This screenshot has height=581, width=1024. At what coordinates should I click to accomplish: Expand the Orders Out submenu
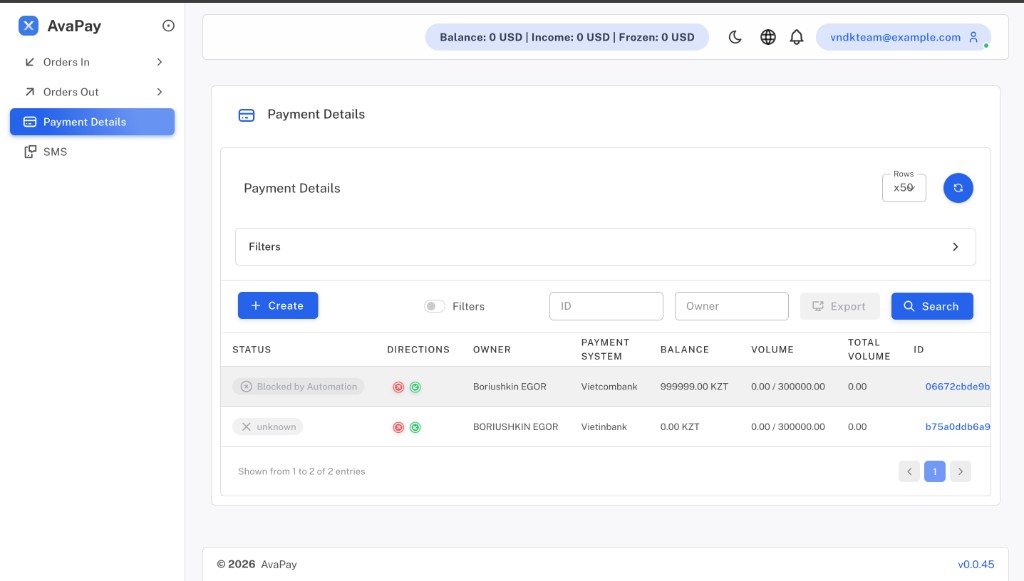[x=92, y=92]
